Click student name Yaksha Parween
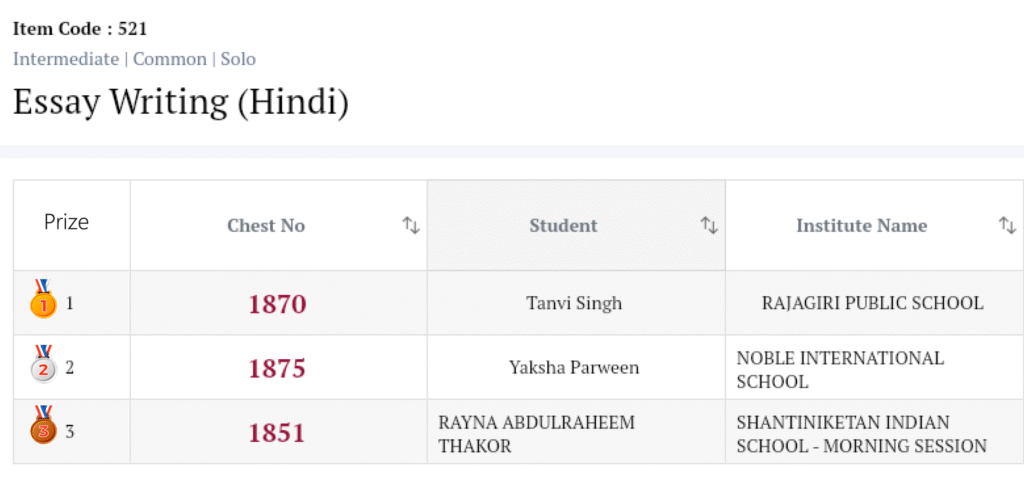Viewport: 1024px width, 489px height. pyautogui.click(x=574, y=368)
